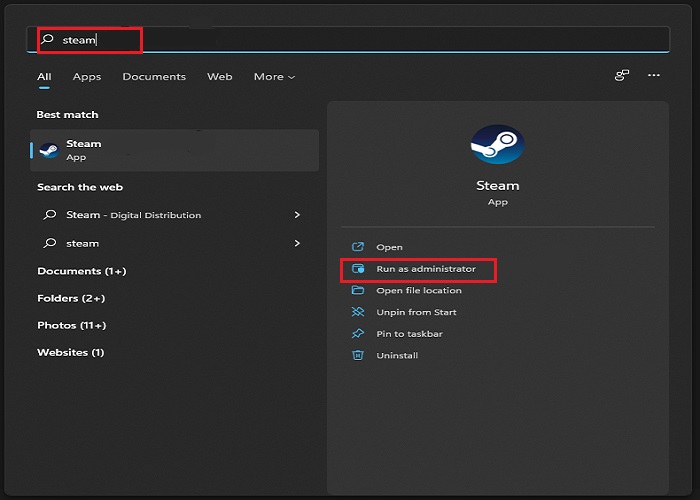The image size is (700, 500).
Task: Click the Pin to taskbar pin icon
Action: [358, 333]
